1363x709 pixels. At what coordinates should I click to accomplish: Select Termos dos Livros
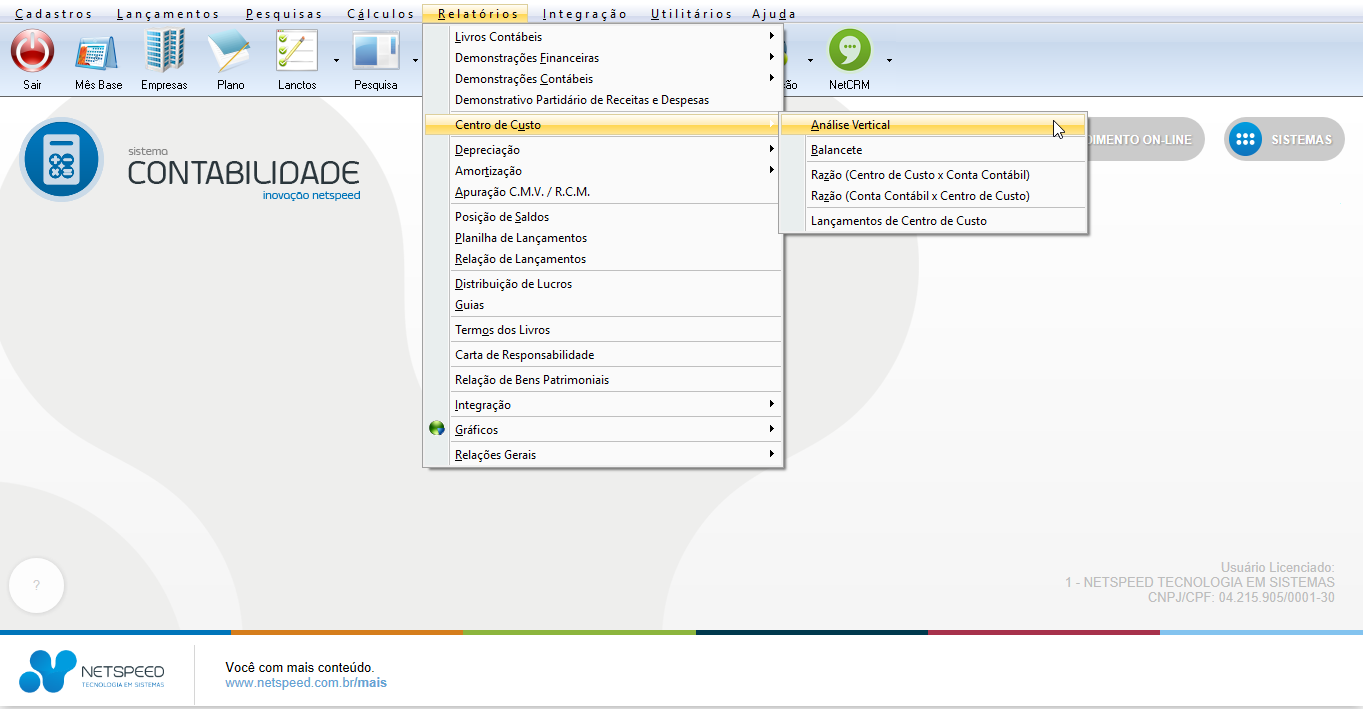pos(603,330)
